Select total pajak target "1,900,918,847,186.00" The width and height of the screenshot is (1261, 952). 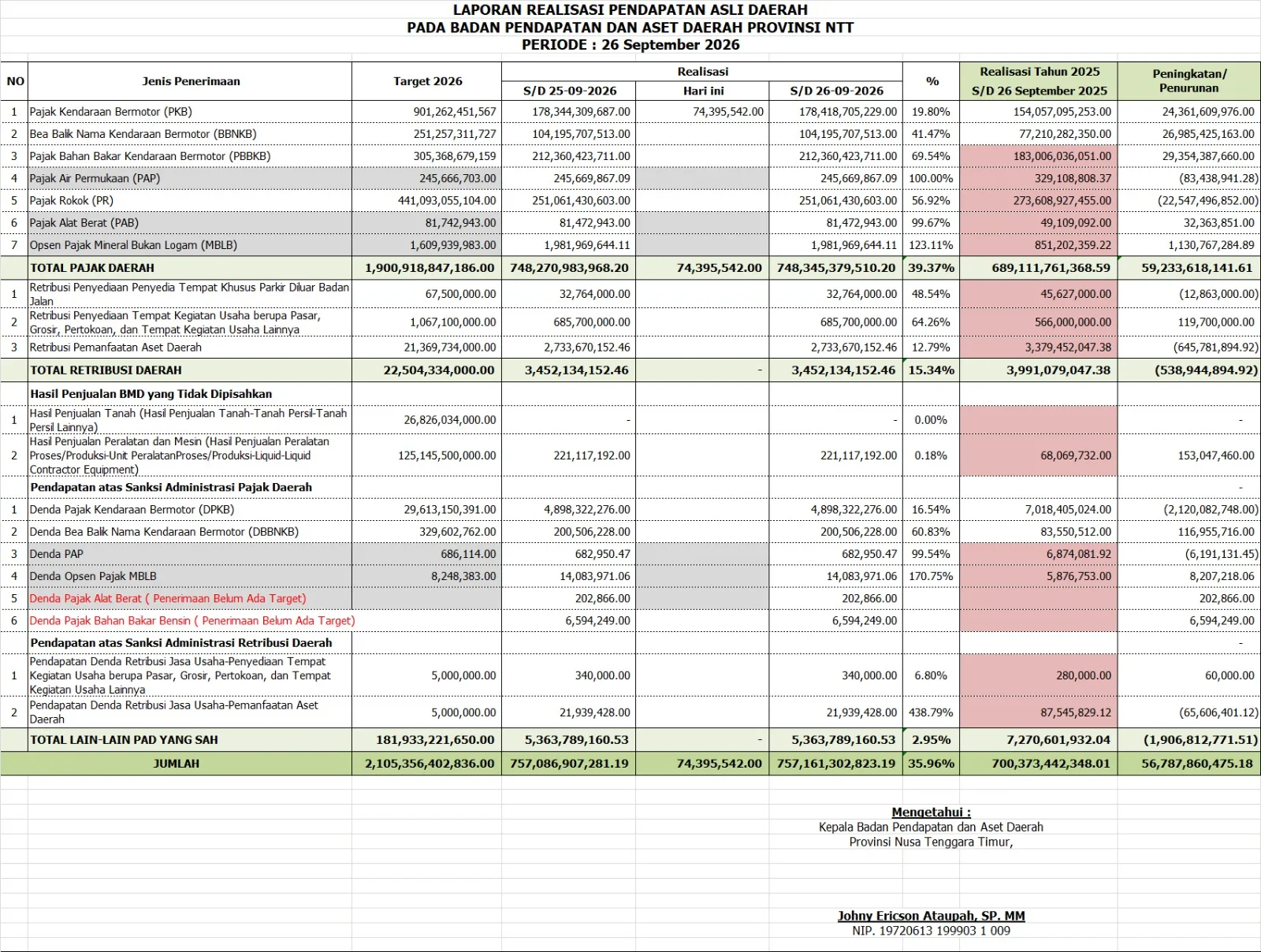point(430,268)
